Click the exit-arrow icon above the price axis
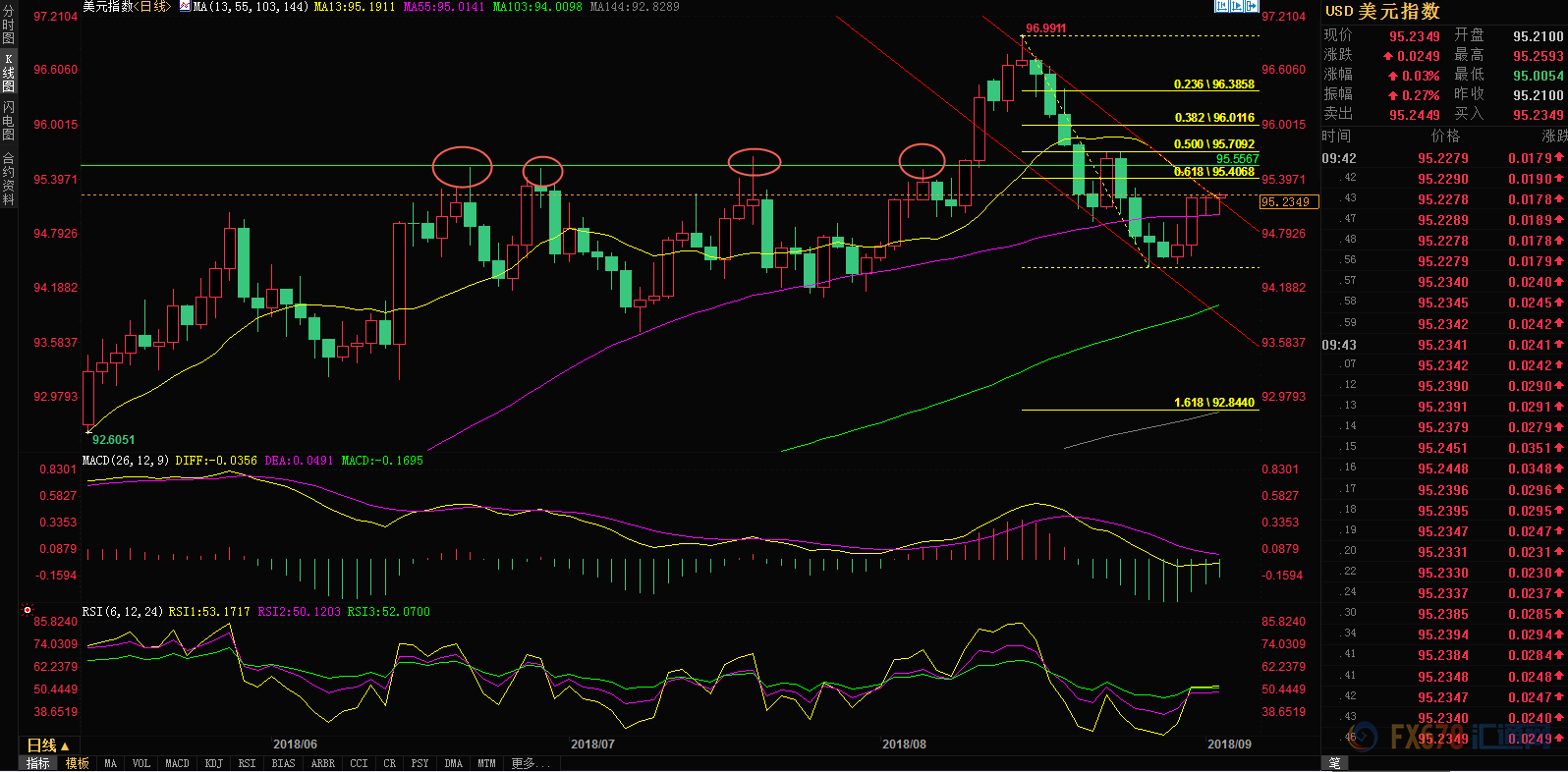The width and height of the screenshot is (1568, 772). coord(1252,6)
